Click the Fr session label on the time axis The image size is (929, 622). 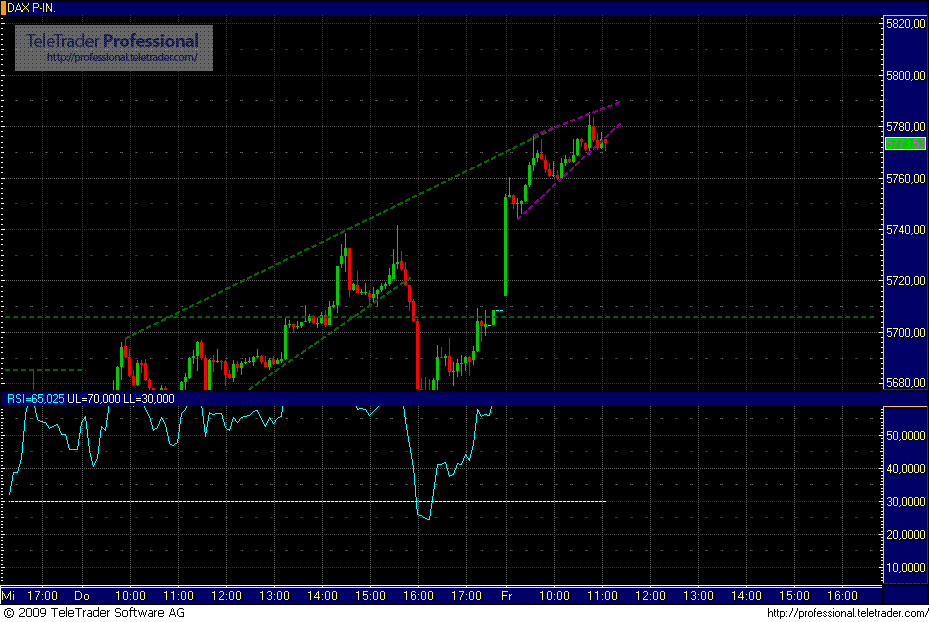[x=506, y=594]
